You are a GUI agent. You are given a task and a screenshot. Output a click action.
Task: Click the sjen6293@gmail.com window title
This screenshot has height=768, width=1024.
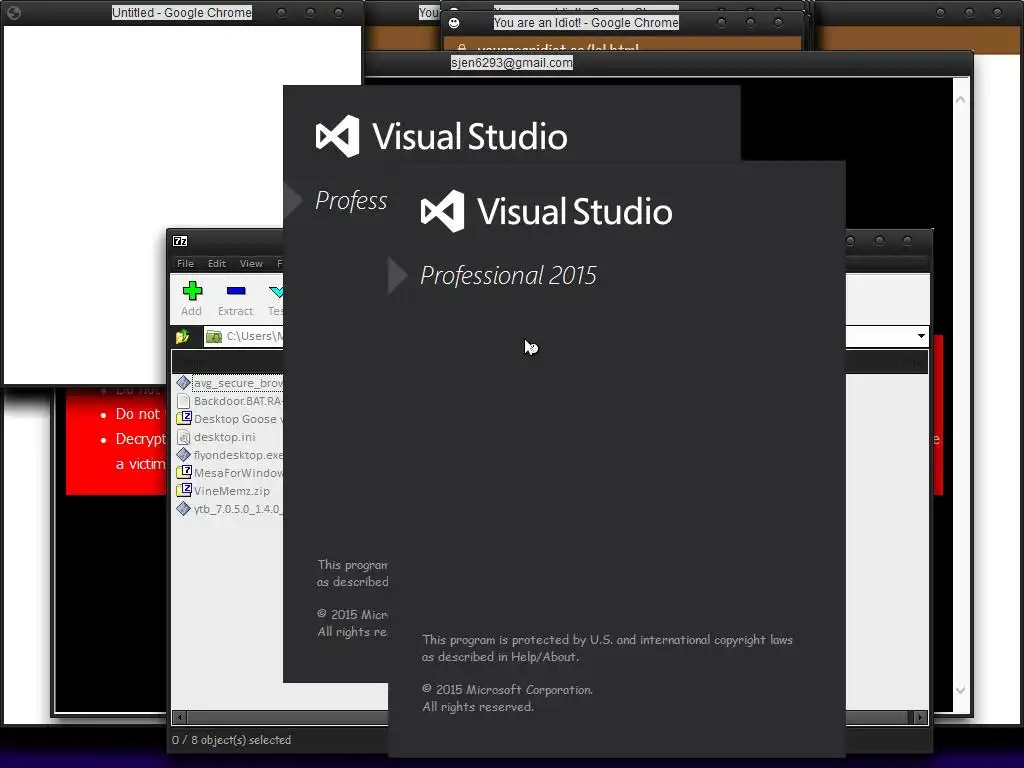tap(512, 63)
